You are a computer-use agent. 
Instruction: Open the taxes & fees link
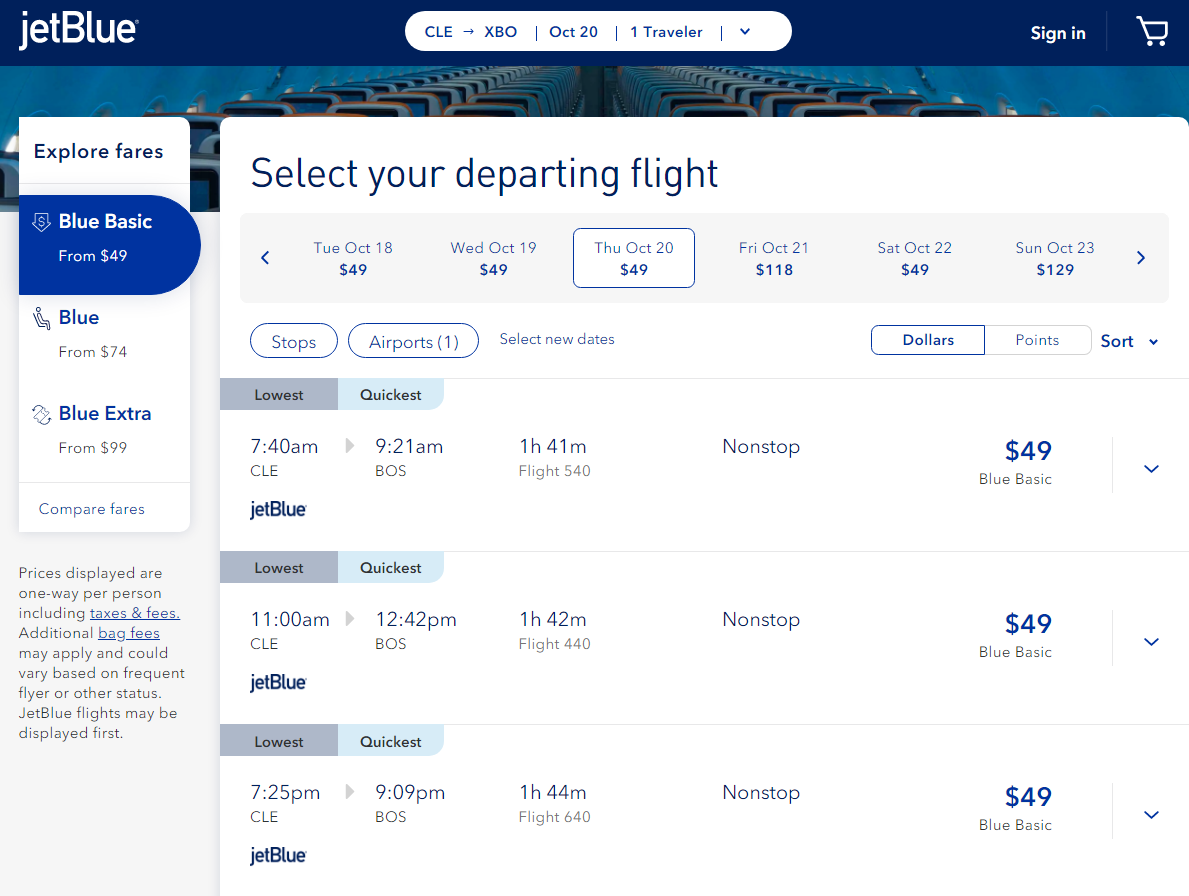pyautogui.click(x=135, y=612)
